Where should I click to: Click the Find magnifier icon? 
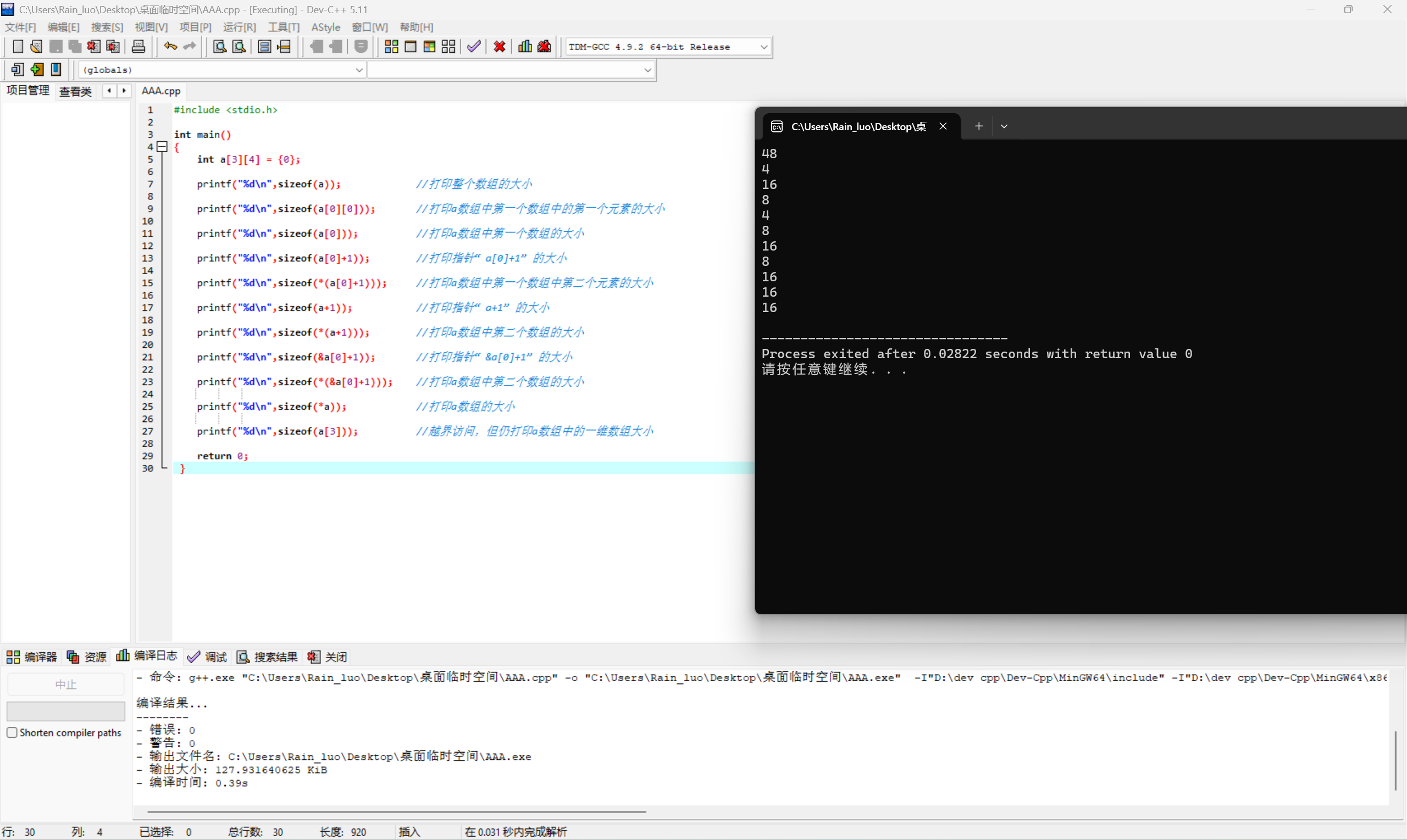tap(219, 46)
